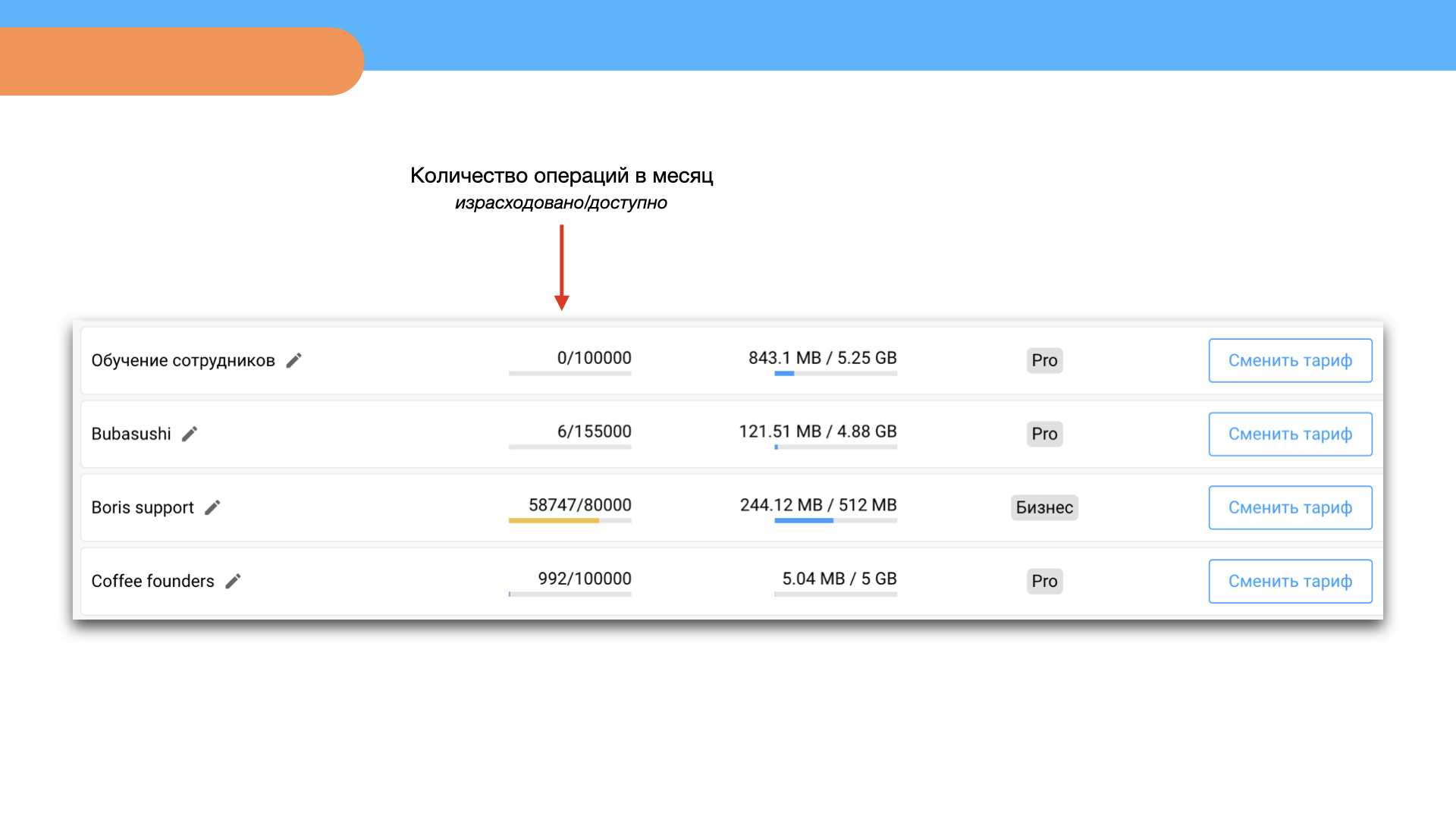Click the 244.12 MB / 512 MB storage bar
The height and width of the screenshot is (819, 1456).
click(x=835, y=521)
